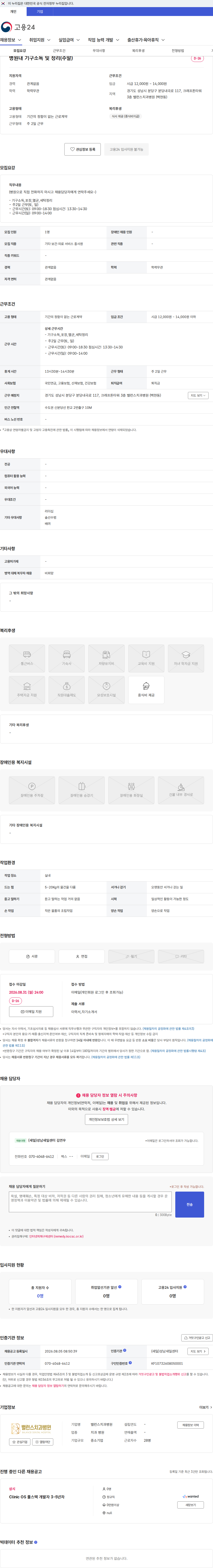Select the 복리후생 section tab

coord(138,51)
